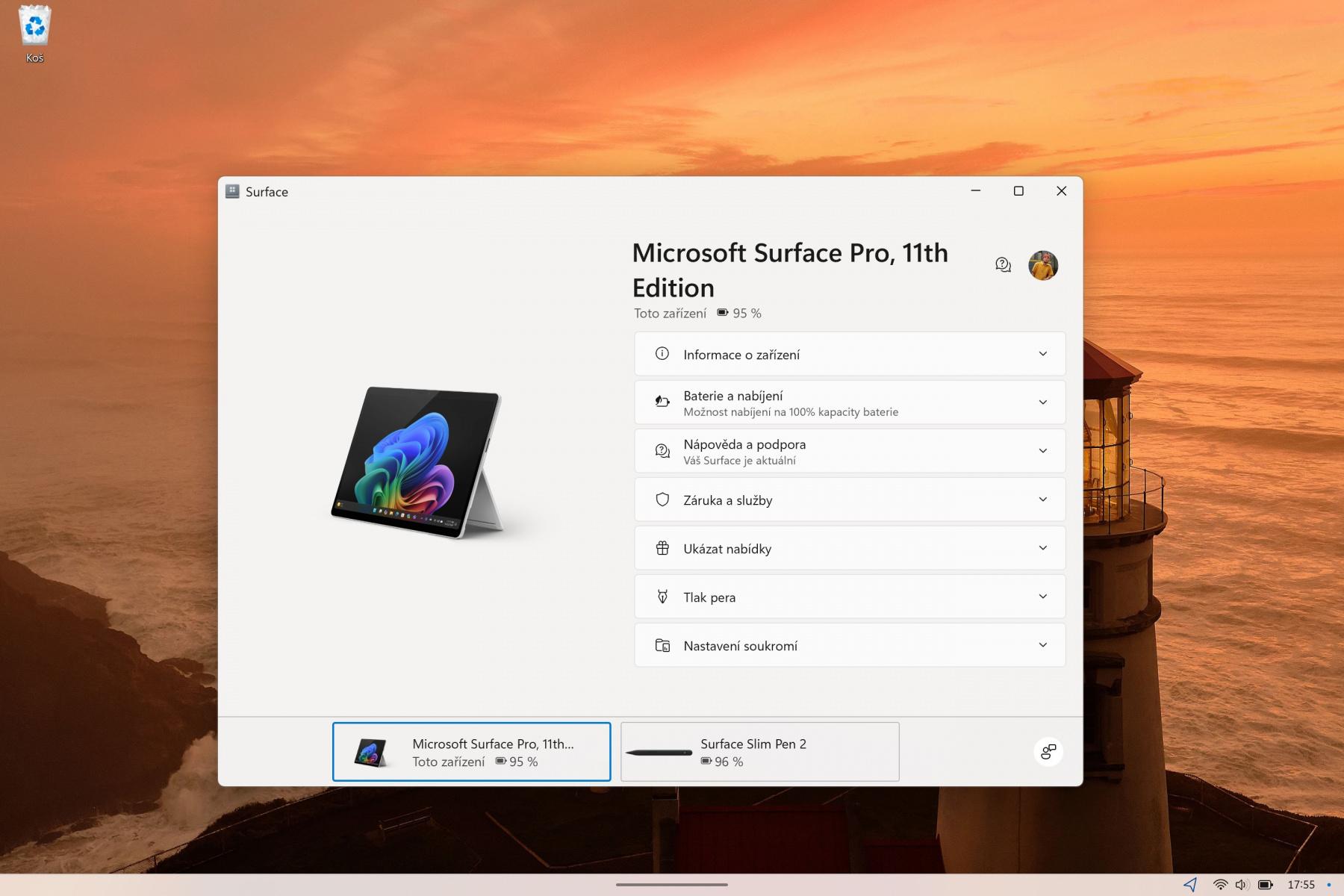This screenshot has width=1344, height=896.
Task: Open the location arrow icon in taskbar
Action: point(1190,885)
